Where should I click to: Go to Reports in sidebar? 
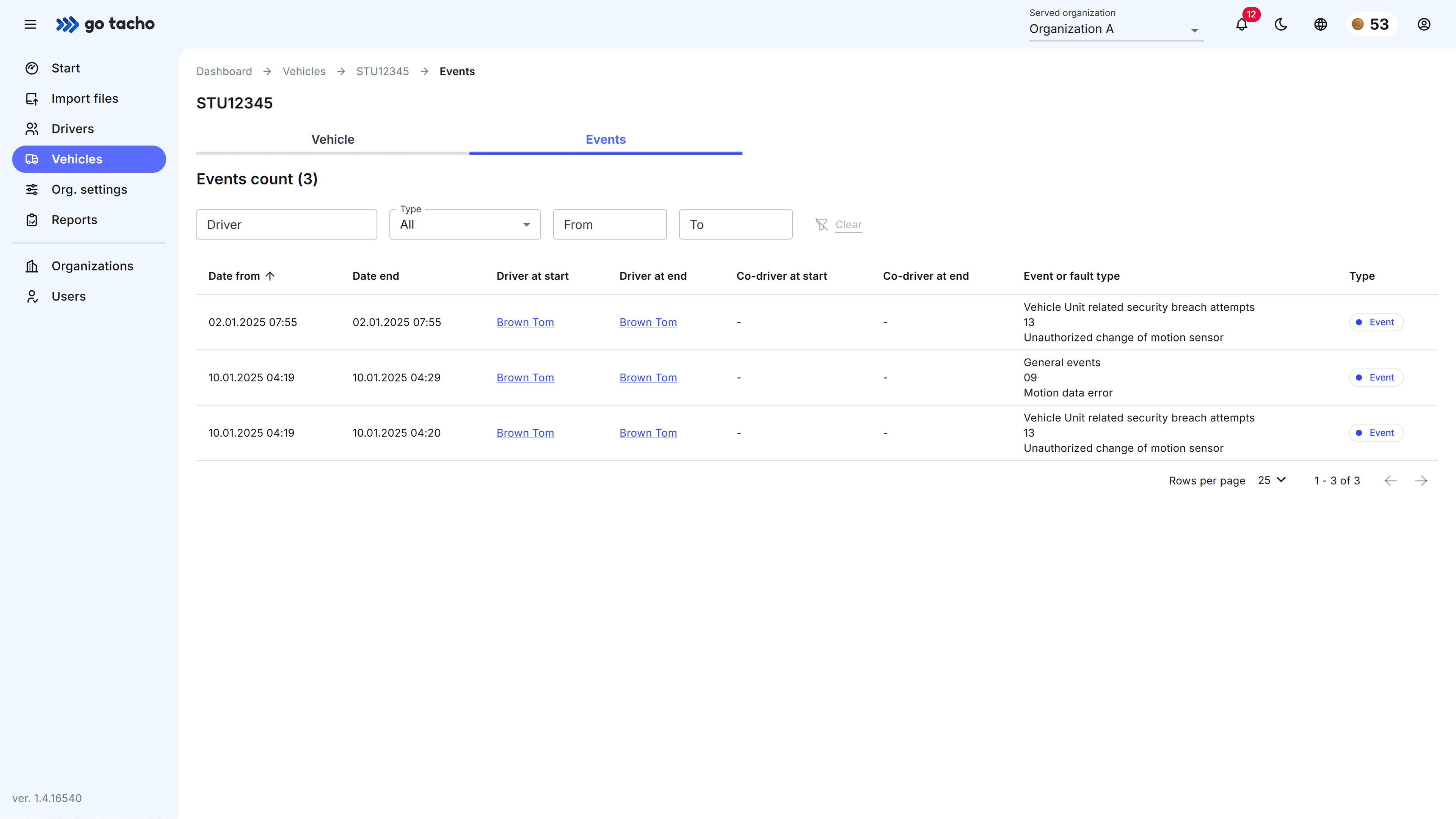point(74,220)
